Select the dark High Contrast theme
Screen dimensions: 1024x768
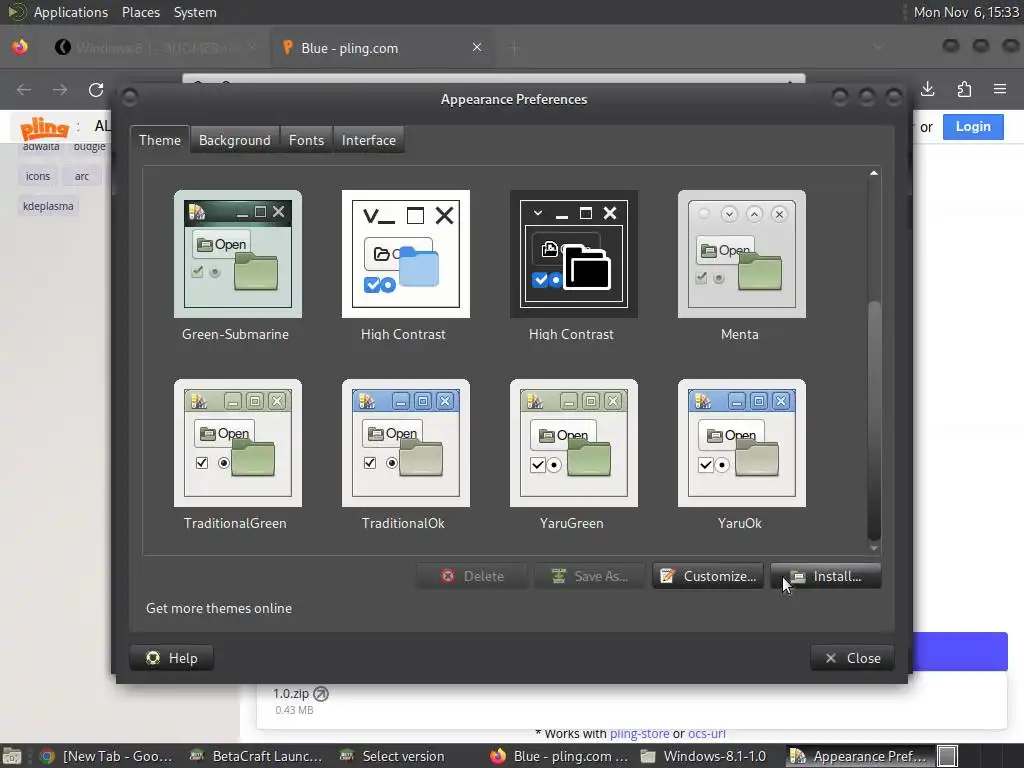[573, 254]
